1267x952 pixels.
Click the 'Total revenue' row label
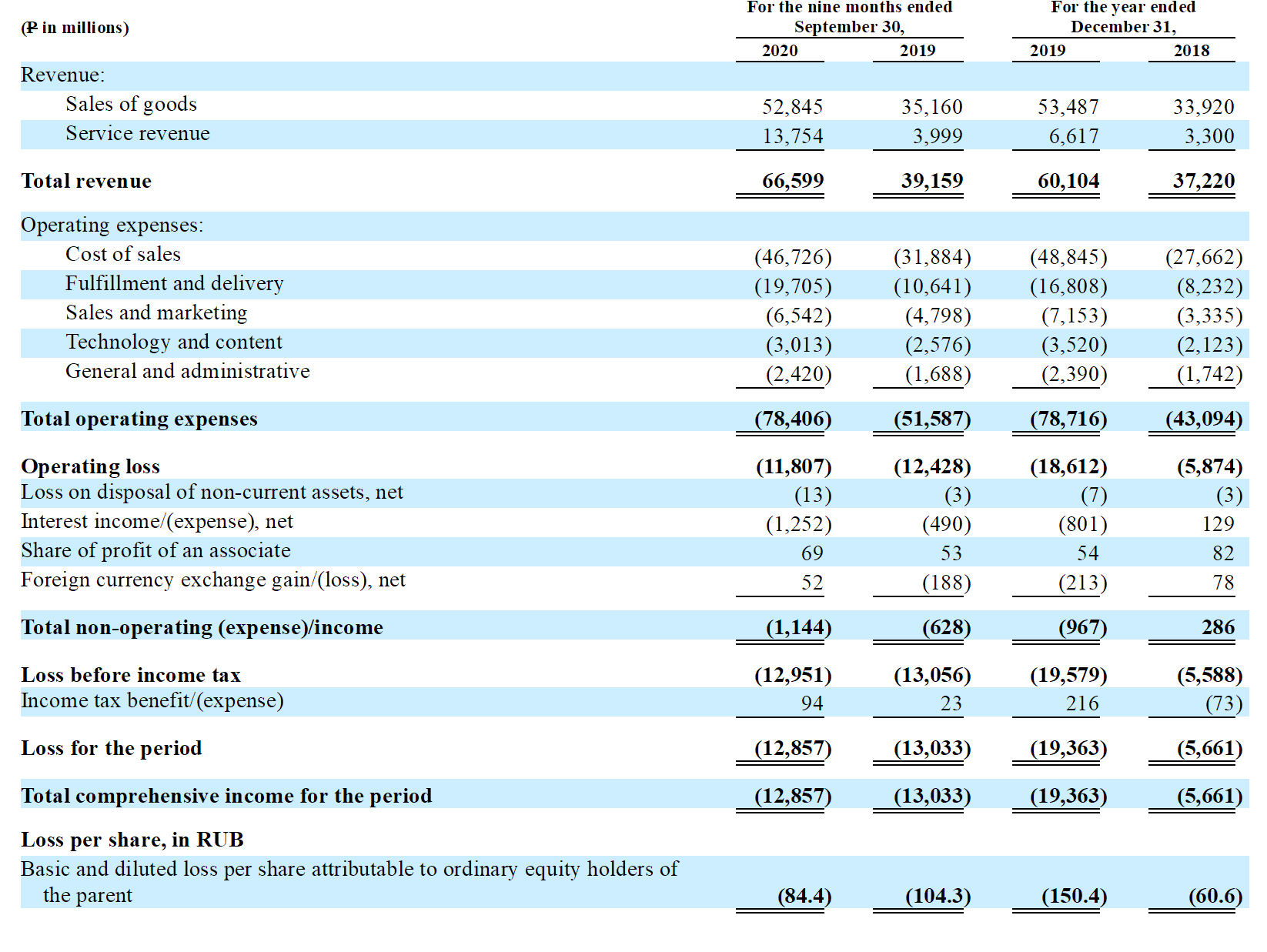point(86,182)
